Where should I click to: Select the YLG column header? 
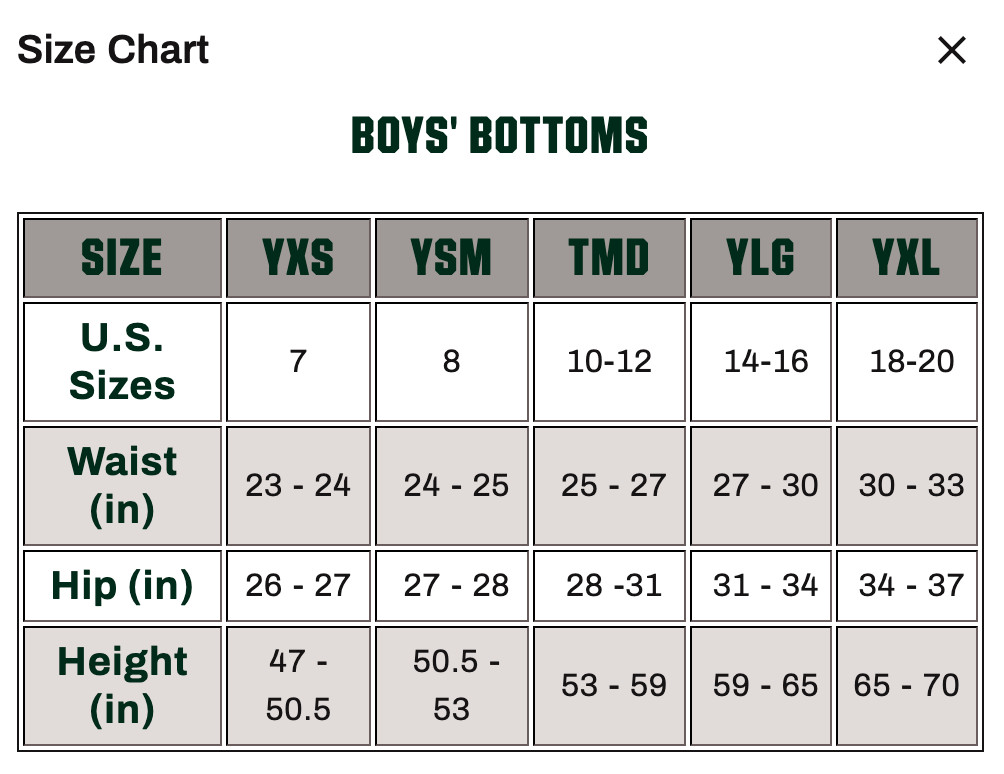(761, 257)
